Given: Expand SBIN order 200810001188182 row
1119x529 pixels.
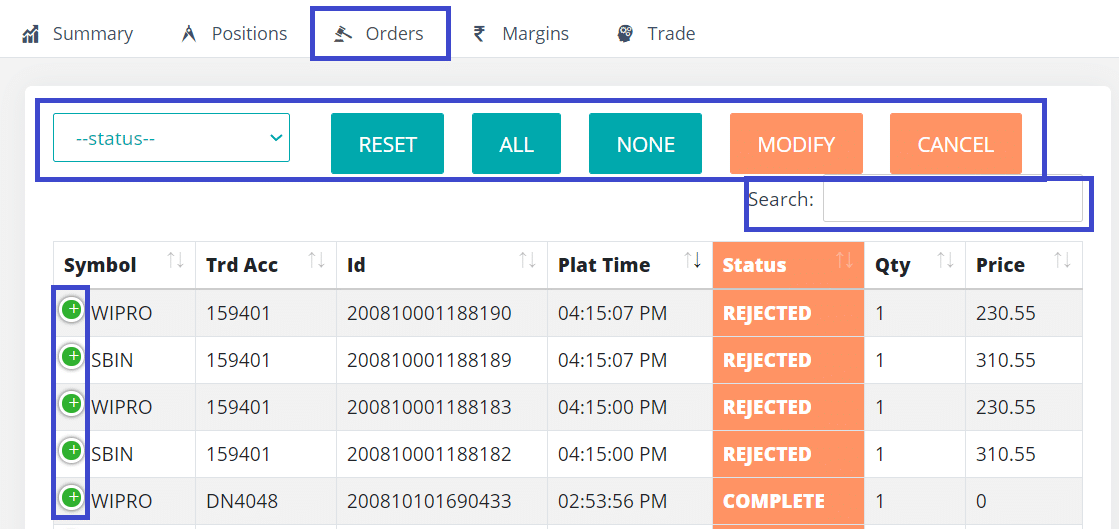Looking at the screenshot, I should point(71,450).
